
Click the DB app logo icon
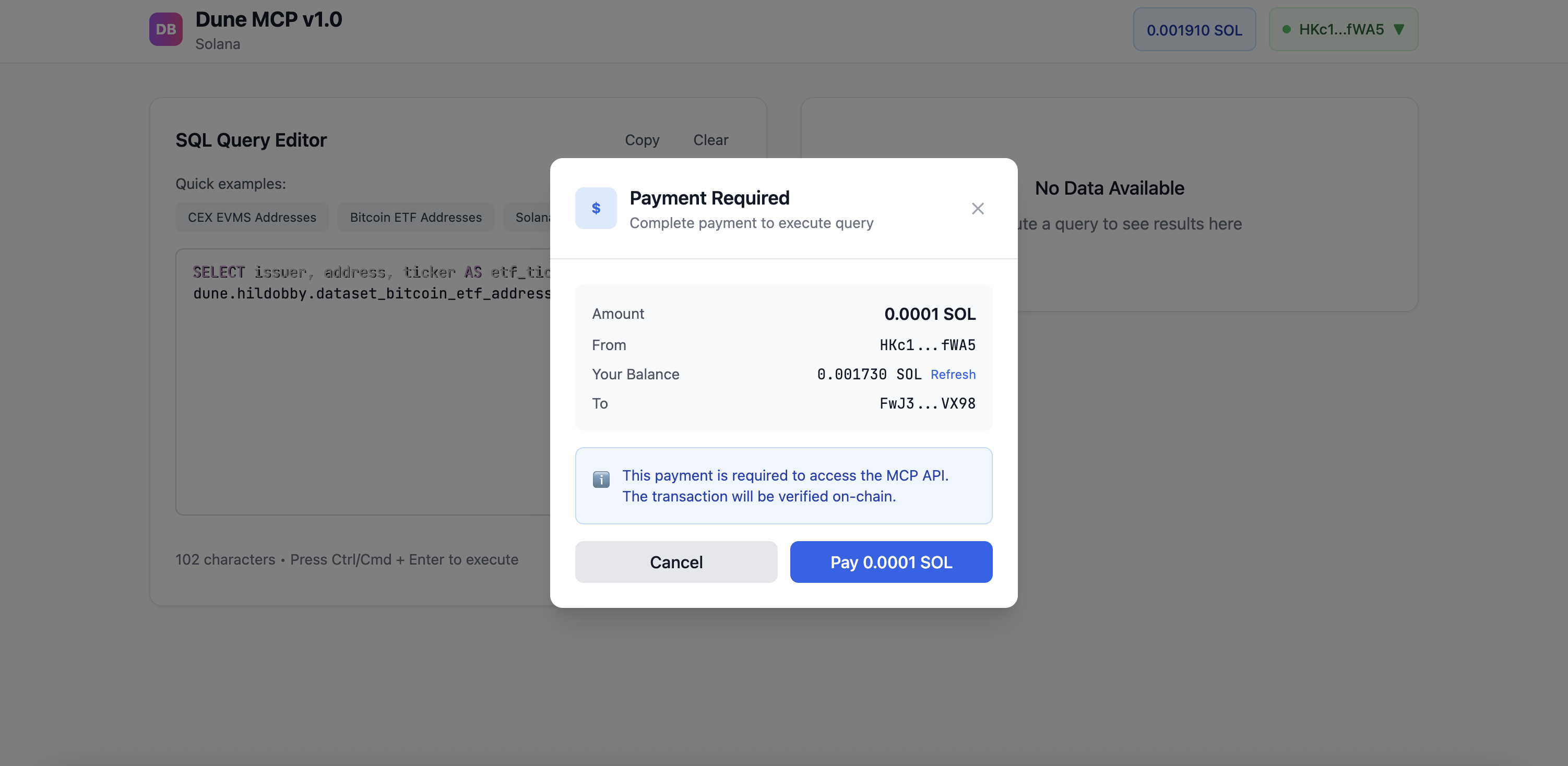click(x=165, y=29)
